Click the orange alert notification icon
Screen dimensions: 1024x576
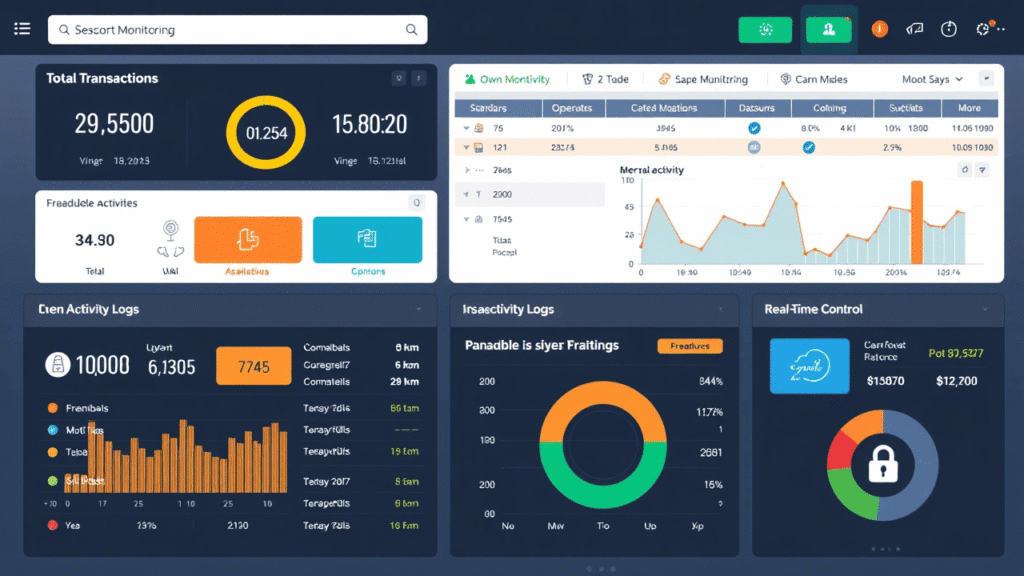880,29
